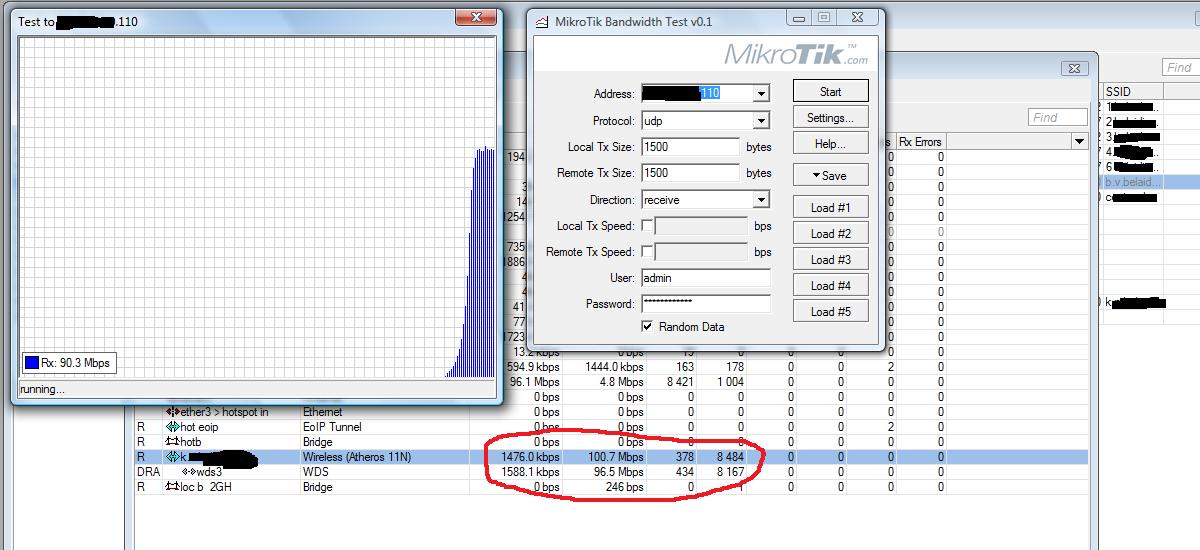Load preset #1
Screen dimensions: 1200x550
(830, 207)
